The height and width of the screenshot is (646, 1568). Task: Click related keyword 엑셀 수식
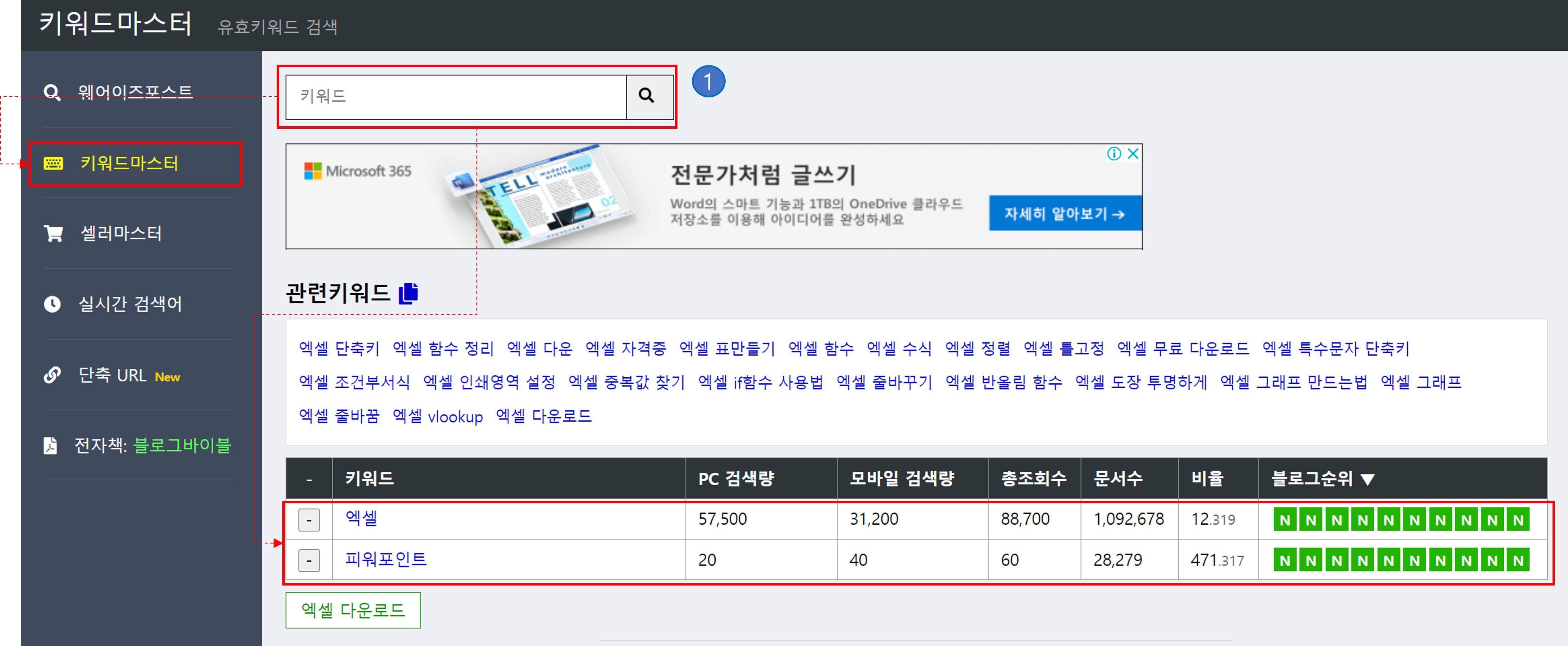point(899,348)
